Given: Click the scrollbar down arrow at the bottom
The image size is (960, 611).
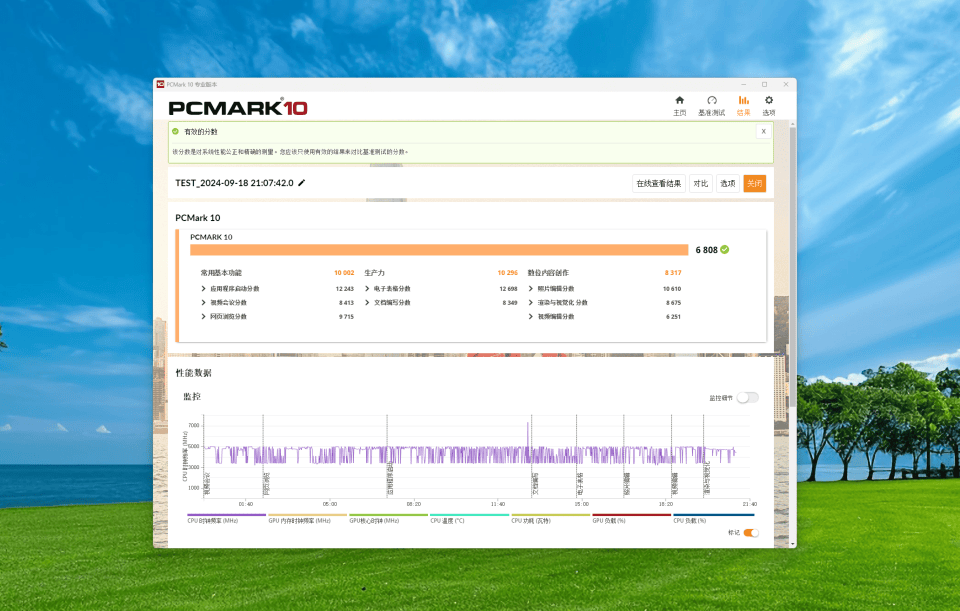Looking at the screenshot, I should tap(793, 544).
